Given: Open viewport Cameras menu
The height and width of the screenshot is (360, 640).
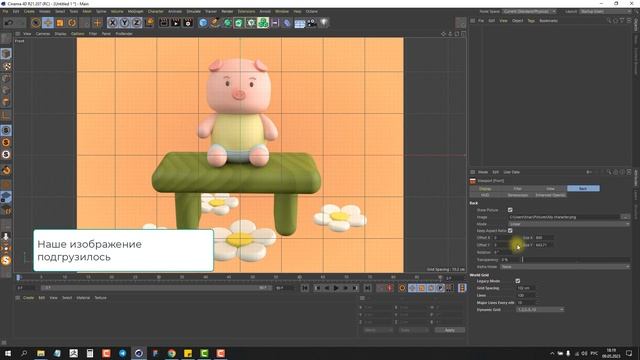Looking at the screenshot, I should tap(43, 34).
